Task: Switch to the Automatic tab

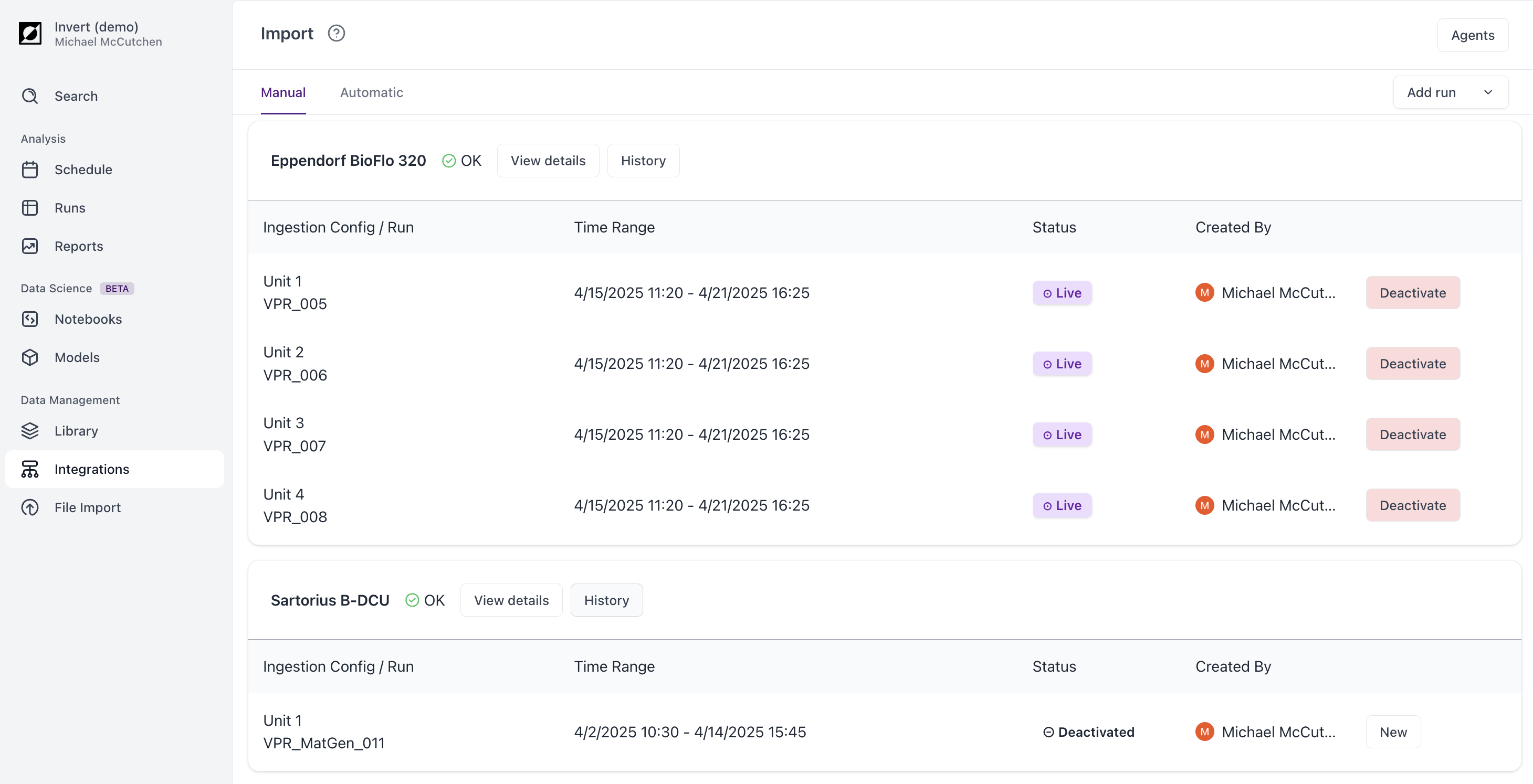Action: 371,92
